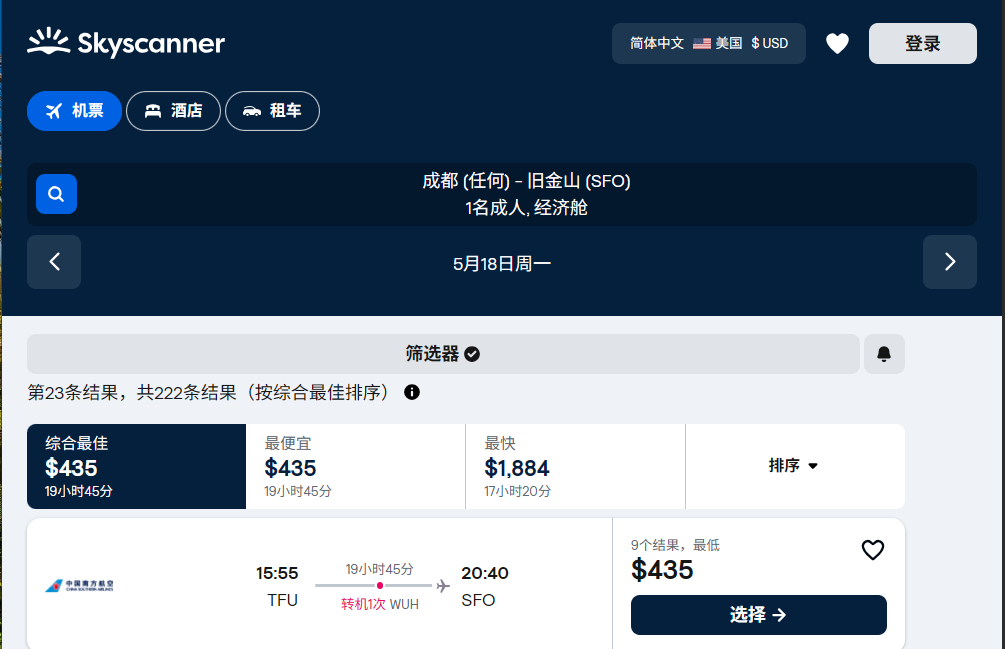Viewport: 1005px width, 649px height.
Task: Go to next day using right arrow
Action: click(949, 262)
